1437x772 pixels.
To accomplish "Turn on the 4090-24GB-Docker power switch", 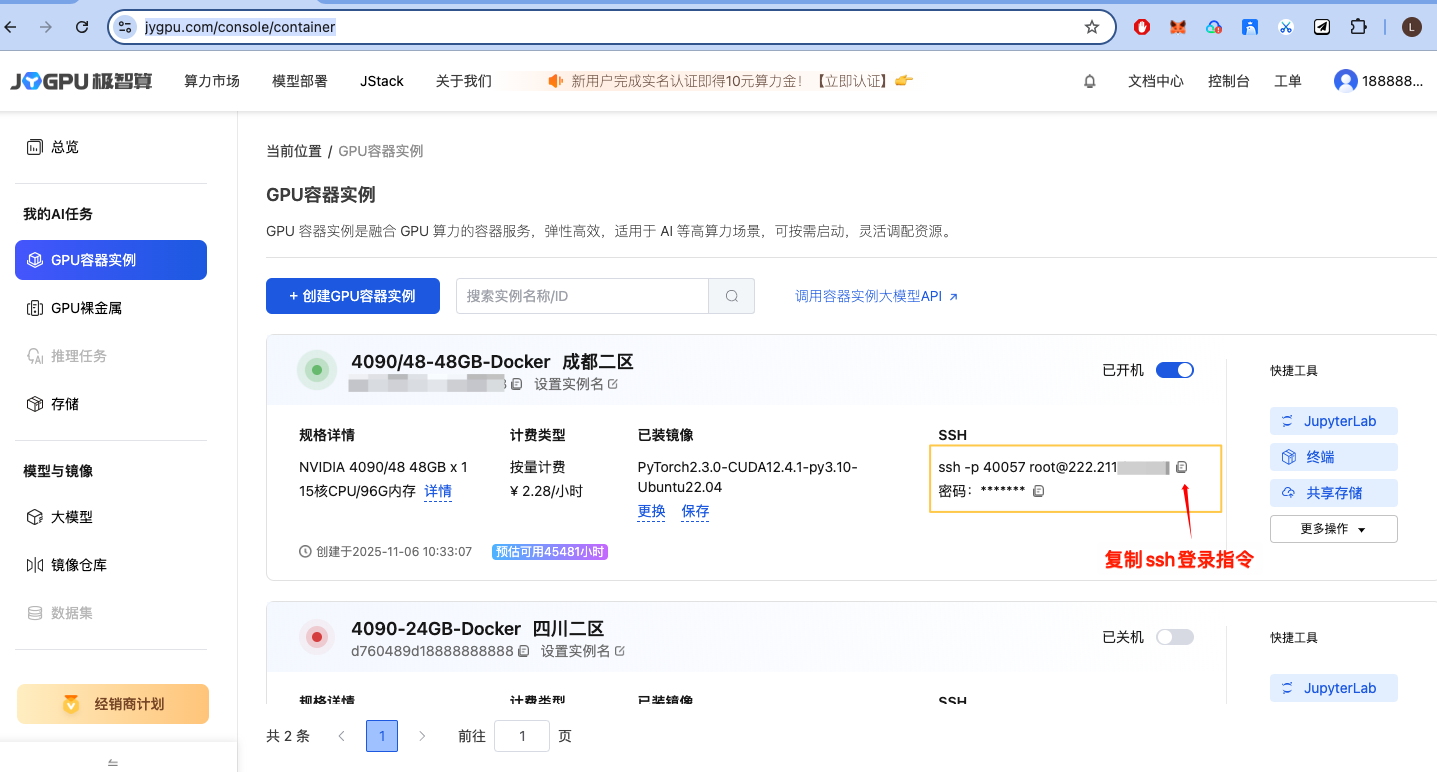I will 1174,637.
